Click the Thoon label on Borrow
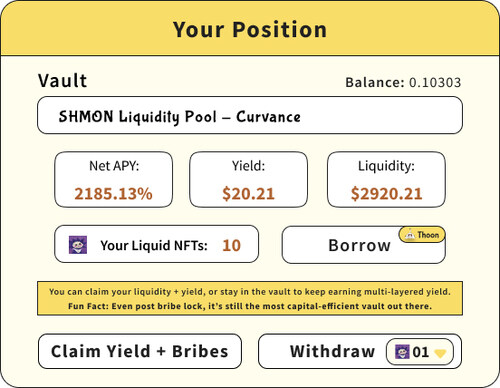The height and width of the screenshot is (388, 500). [428, 235]
